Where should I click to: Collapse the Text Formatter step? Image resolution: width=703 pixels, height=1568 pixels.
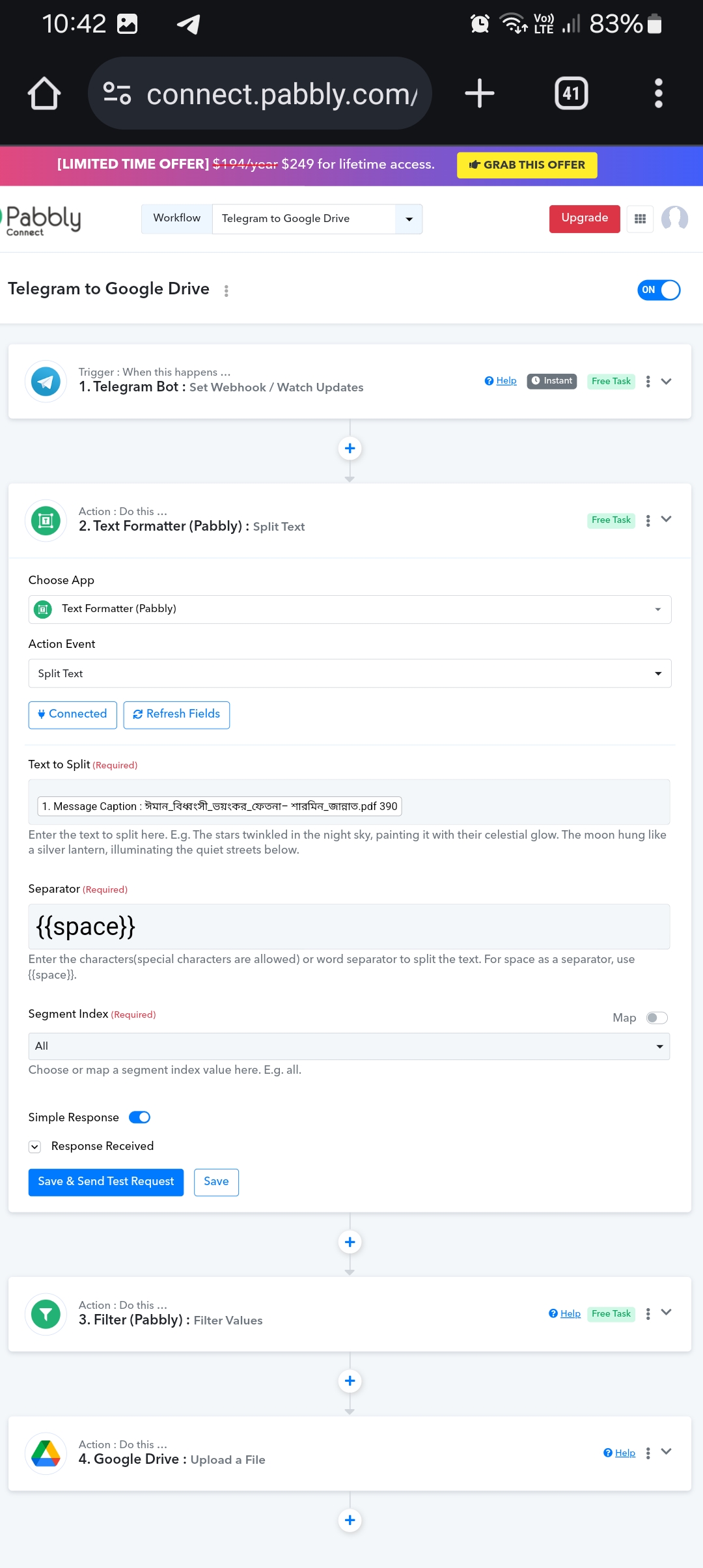click(x=666, y=520)
